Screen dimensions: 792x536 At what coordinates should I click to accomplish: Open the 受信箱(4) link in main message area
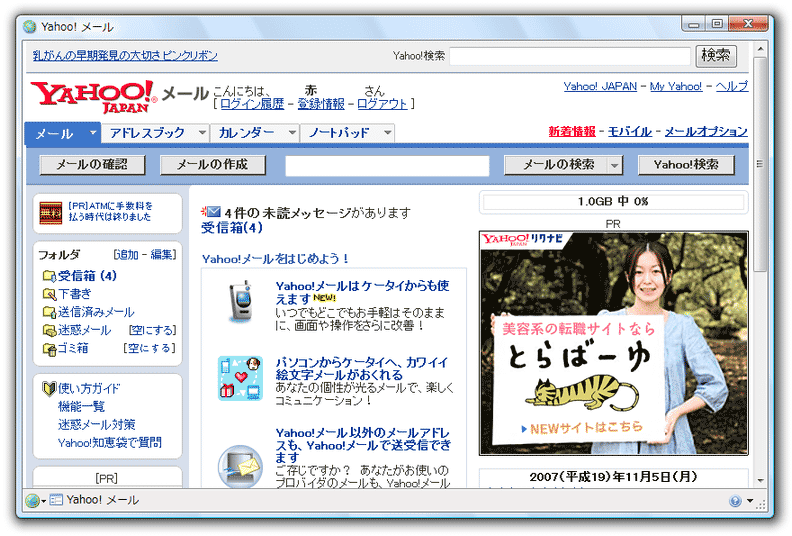[x=232, y=228]
